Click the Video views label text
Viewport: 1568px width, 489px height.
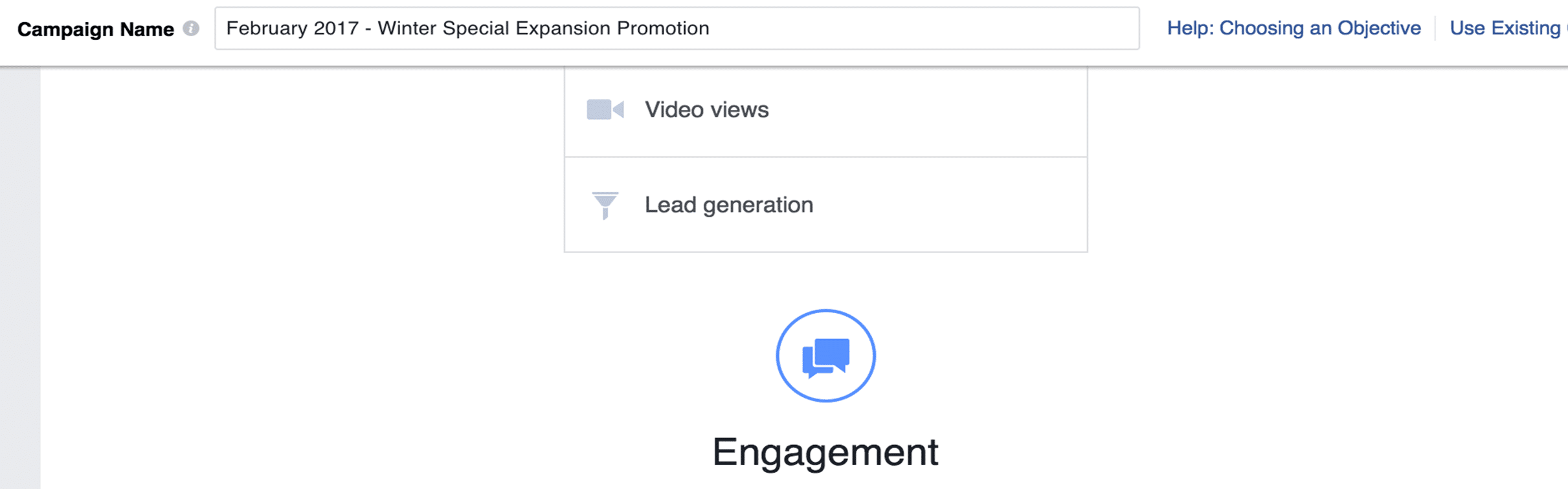[x=706, y=110]
